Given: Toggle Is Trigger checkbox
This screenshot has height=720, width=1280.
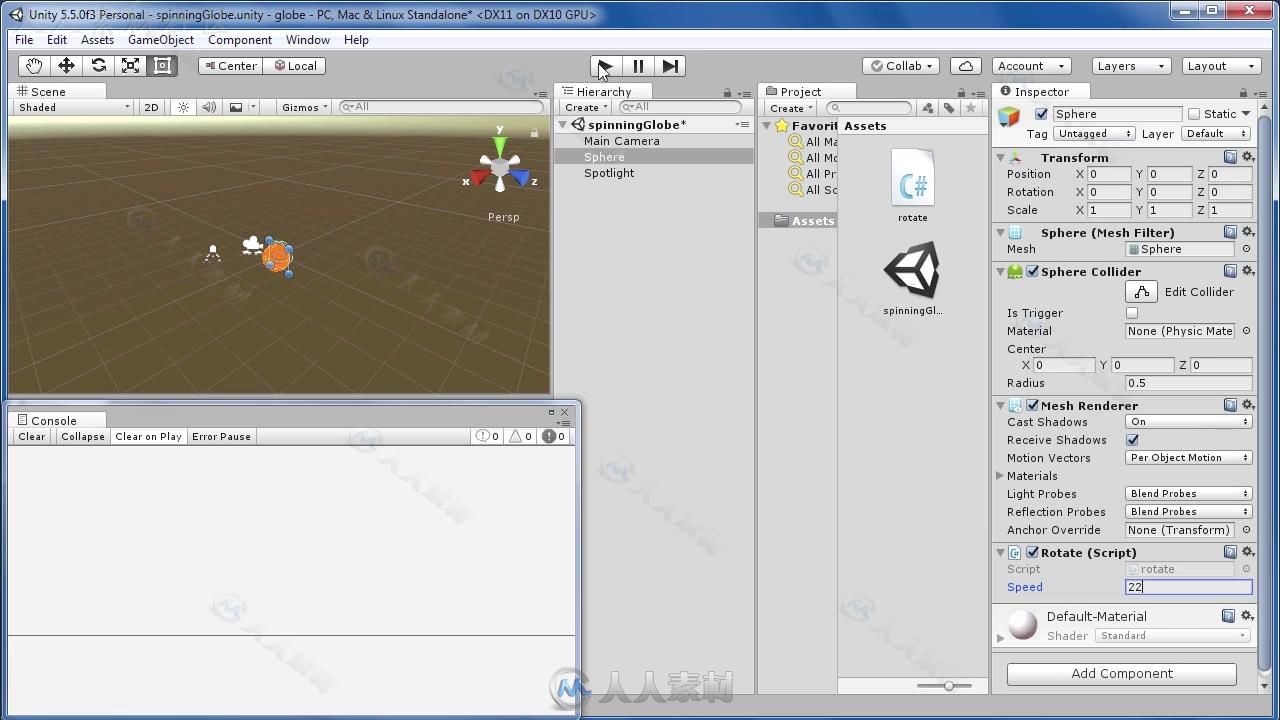Looking at the screenshot, I should coord(1132,313).
